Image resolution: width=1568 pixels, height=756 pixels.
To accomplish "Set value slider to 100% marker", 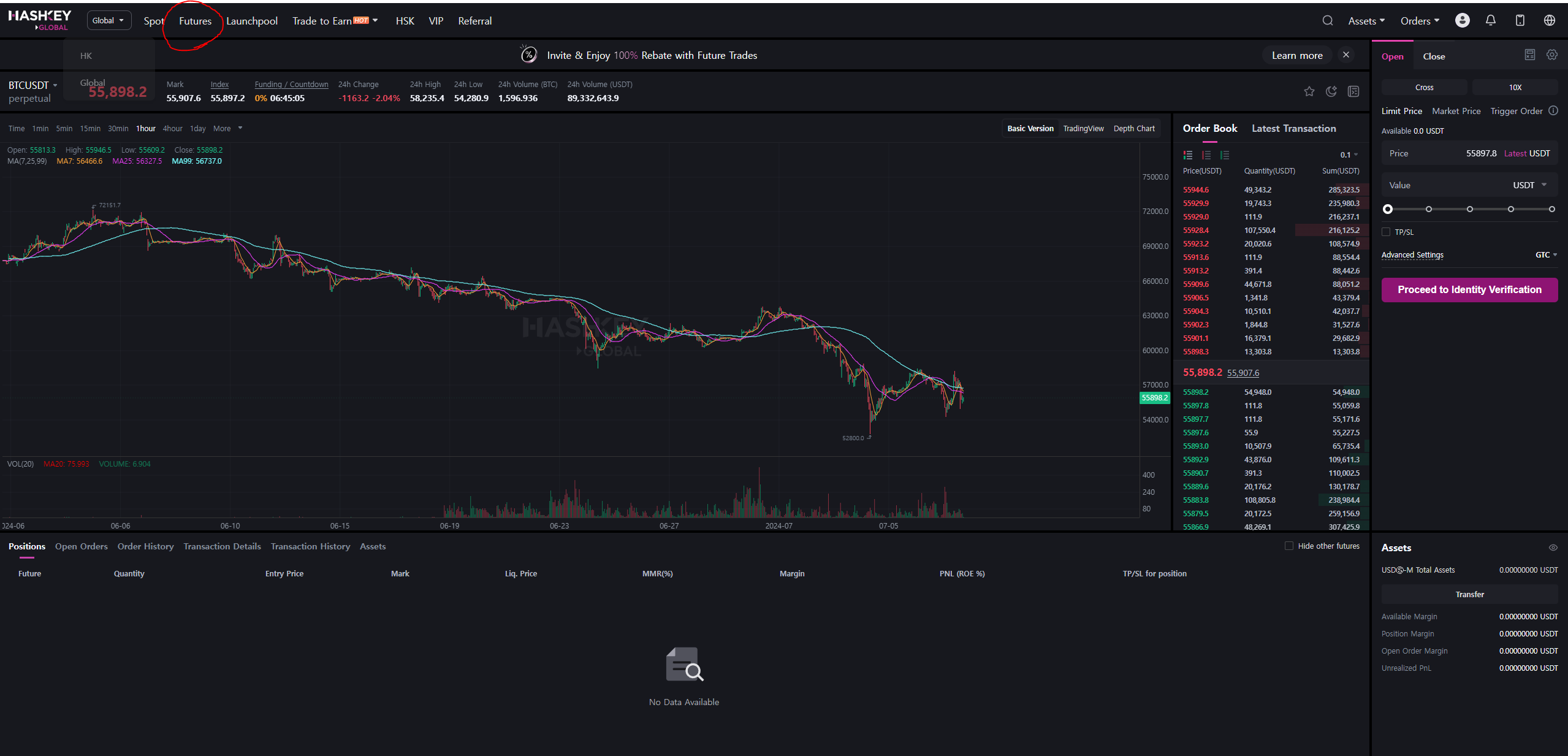I will coord(1552,209).
